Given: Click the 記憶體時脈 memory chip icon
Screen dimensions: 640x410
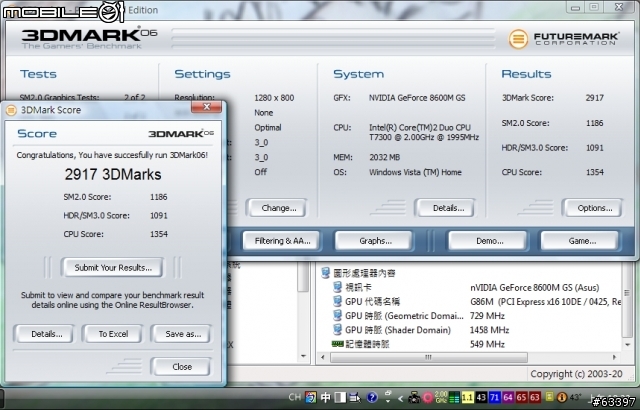Looking at the screenshot, I should pyautogui.click(x=338, y=344).
